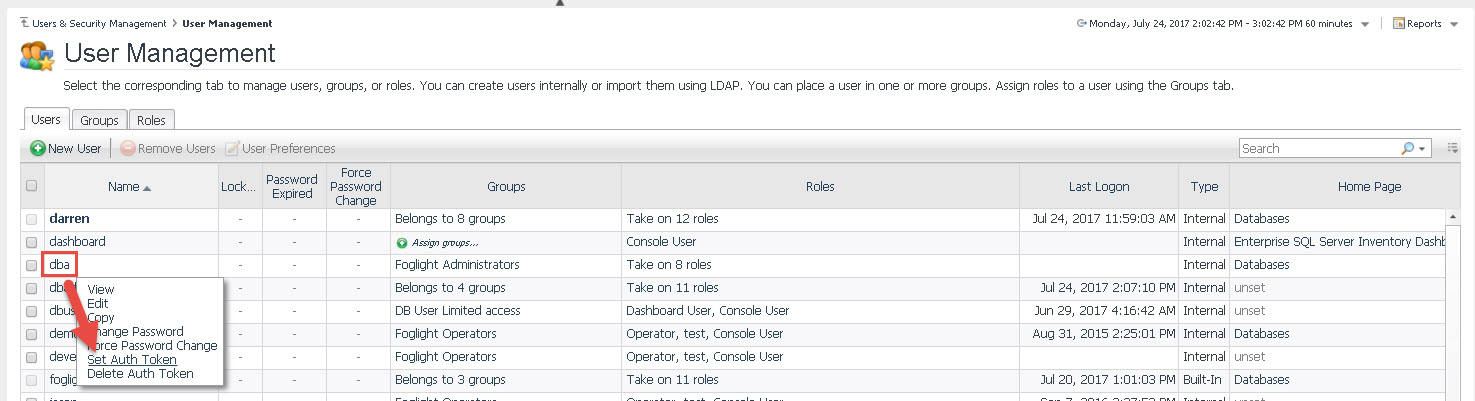
Task: Click the green New User plus icon
Action: pos(37,148)
